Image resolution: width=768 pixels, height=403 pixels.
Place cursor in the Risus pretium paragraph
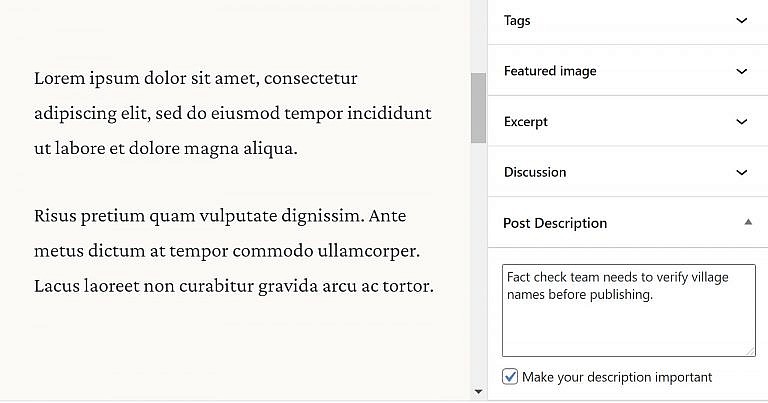coord(232,251)
